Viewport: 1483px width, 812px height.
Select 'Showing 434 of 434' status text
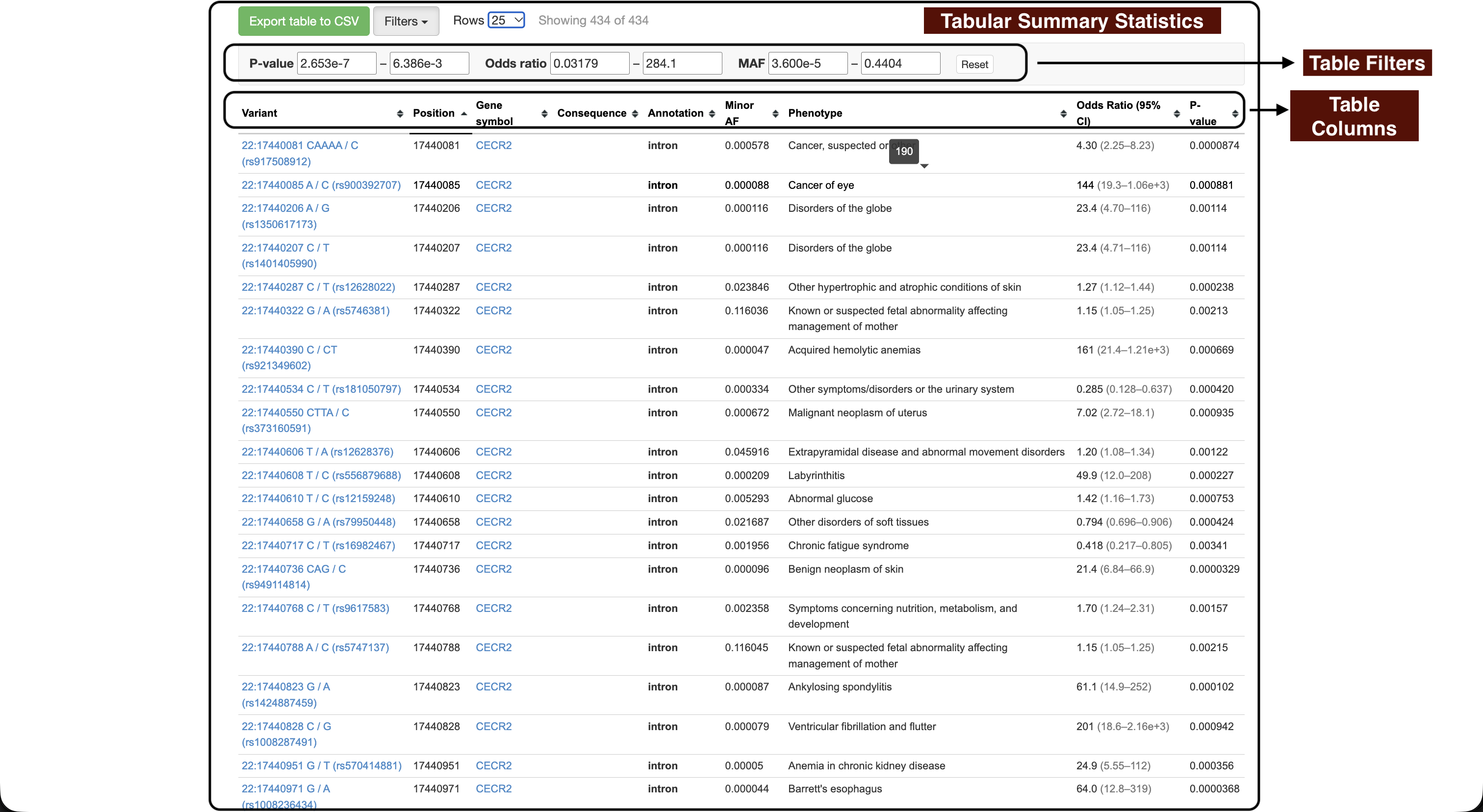click(x=593, y=20)
